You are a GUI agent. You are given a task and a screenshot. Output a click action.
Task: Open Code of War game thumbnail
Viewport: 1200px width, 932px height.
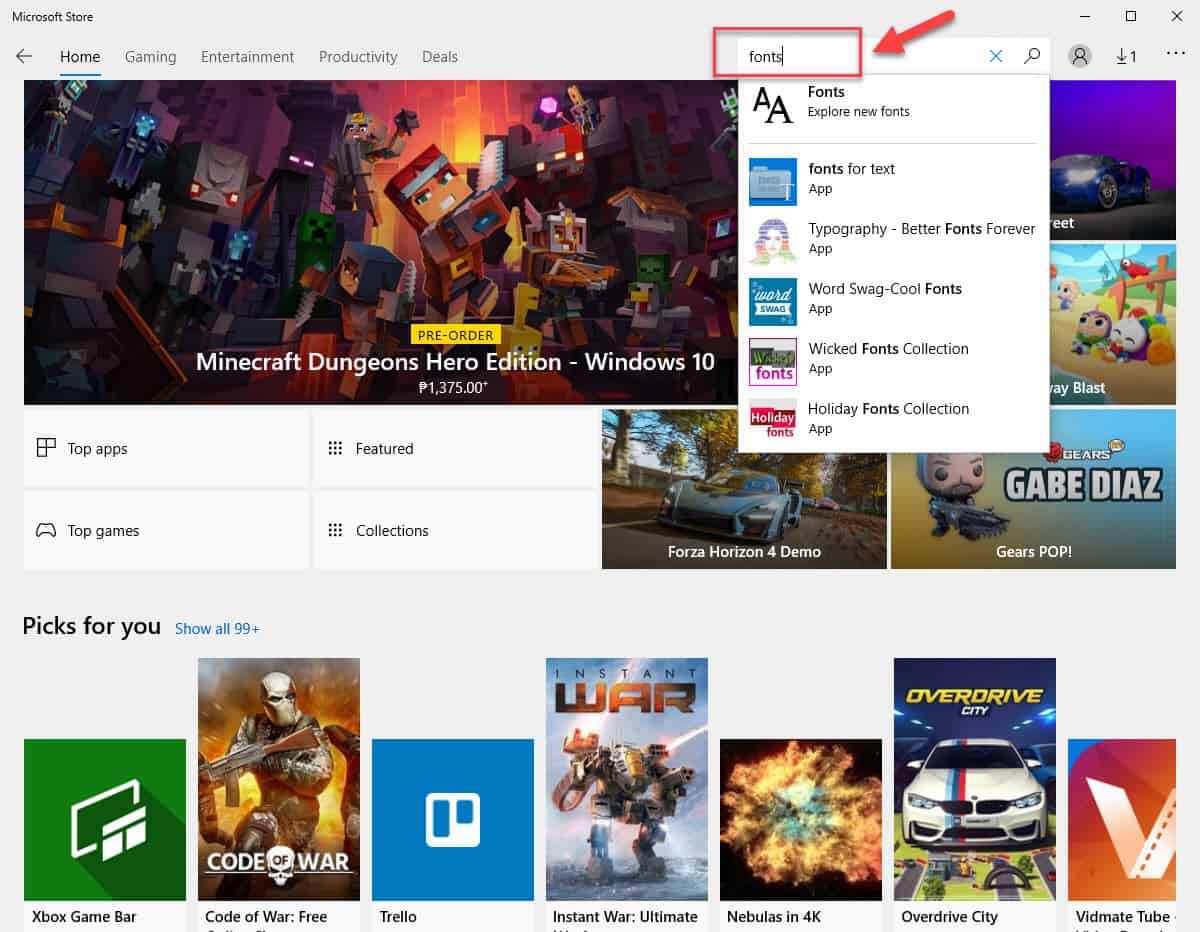[279, 779]
